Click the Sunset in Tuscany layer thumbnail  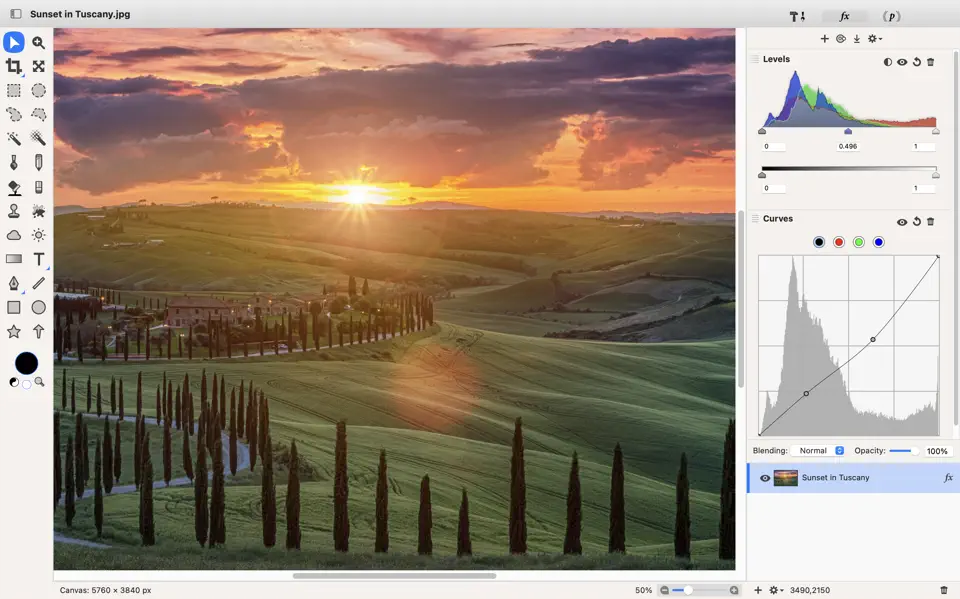(x=786, y=478)
